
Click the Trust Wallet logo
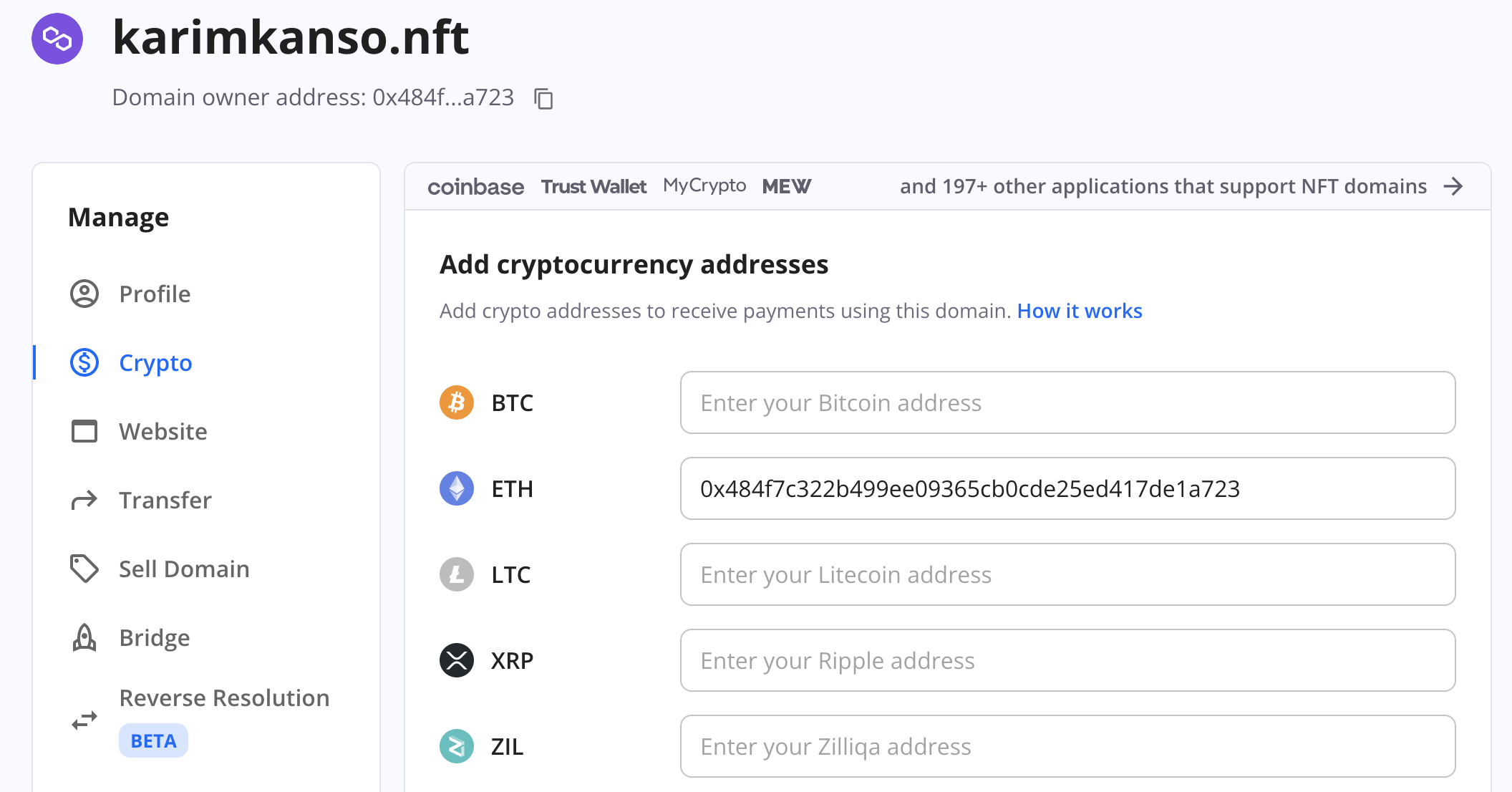[x=593, y=186]
